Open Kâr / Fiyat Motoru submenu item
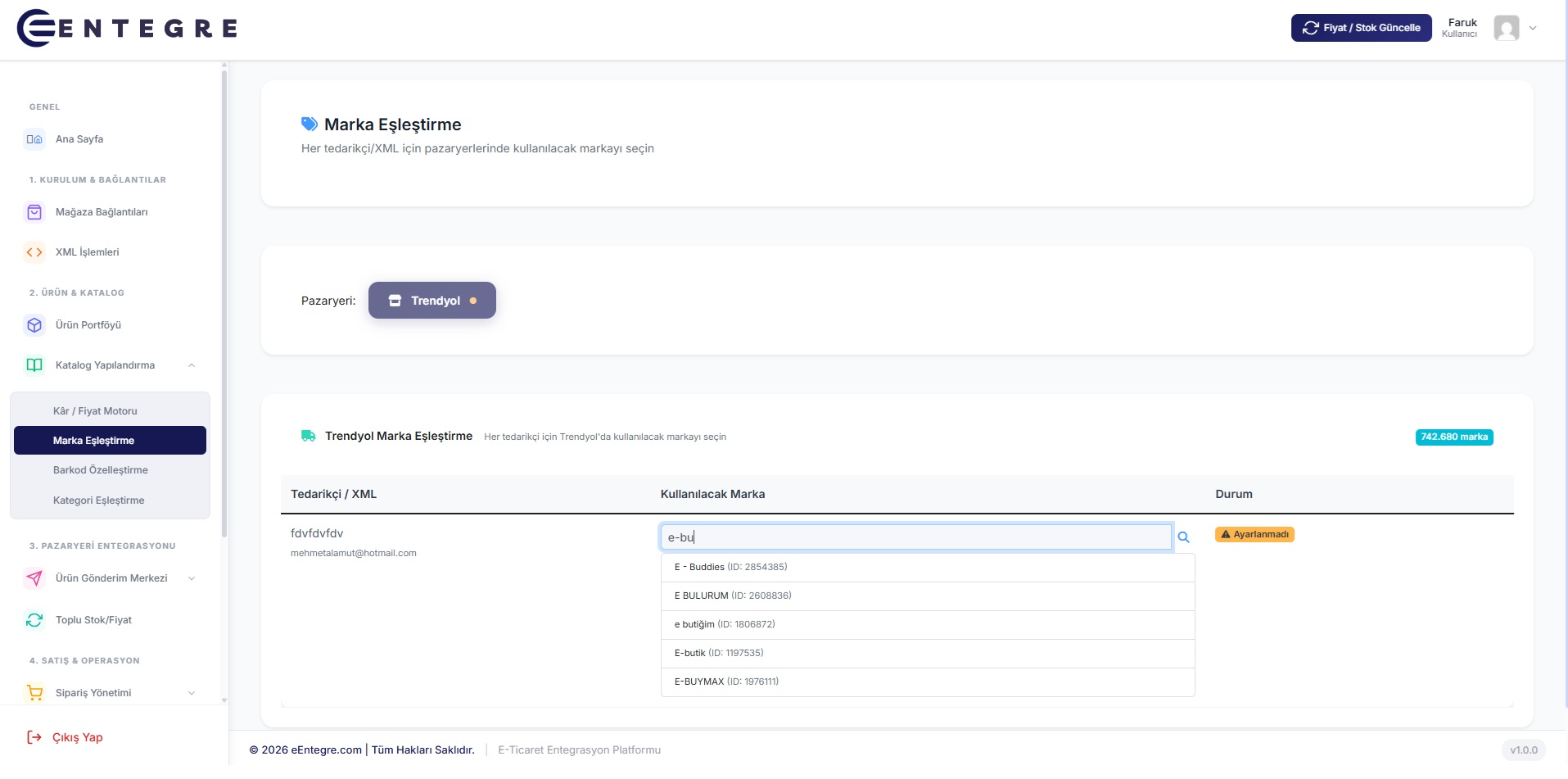Image resolution: width=1568 pixels, height=779 pixels. click(110, 411)
